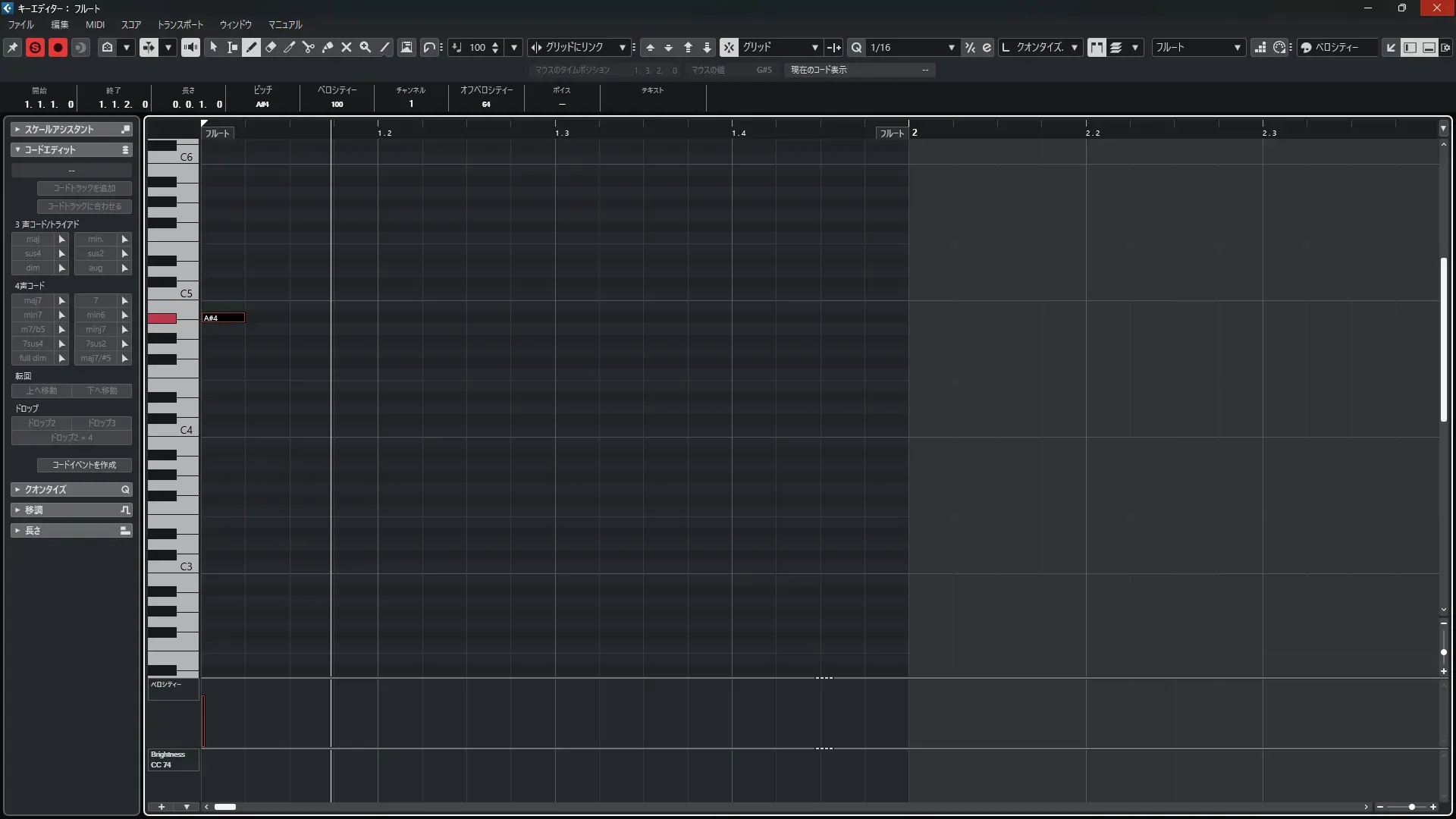Viewport: 1456px width, 819px height.
Task: Toggle the Record in Editor button
Action: (x=58, y=47)
